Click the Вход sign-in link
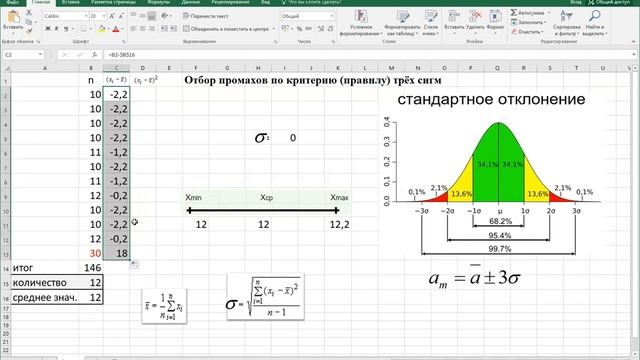Screen dimensions: 640x360 click(576, 2)
